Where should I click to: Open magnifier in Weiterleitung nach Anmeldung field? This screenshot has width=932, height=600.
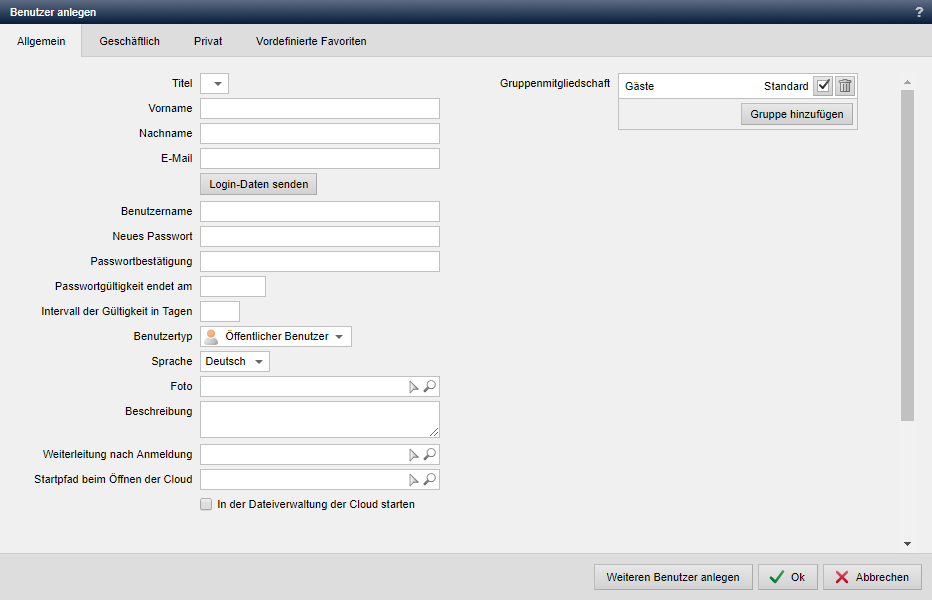tap(430, 454)
